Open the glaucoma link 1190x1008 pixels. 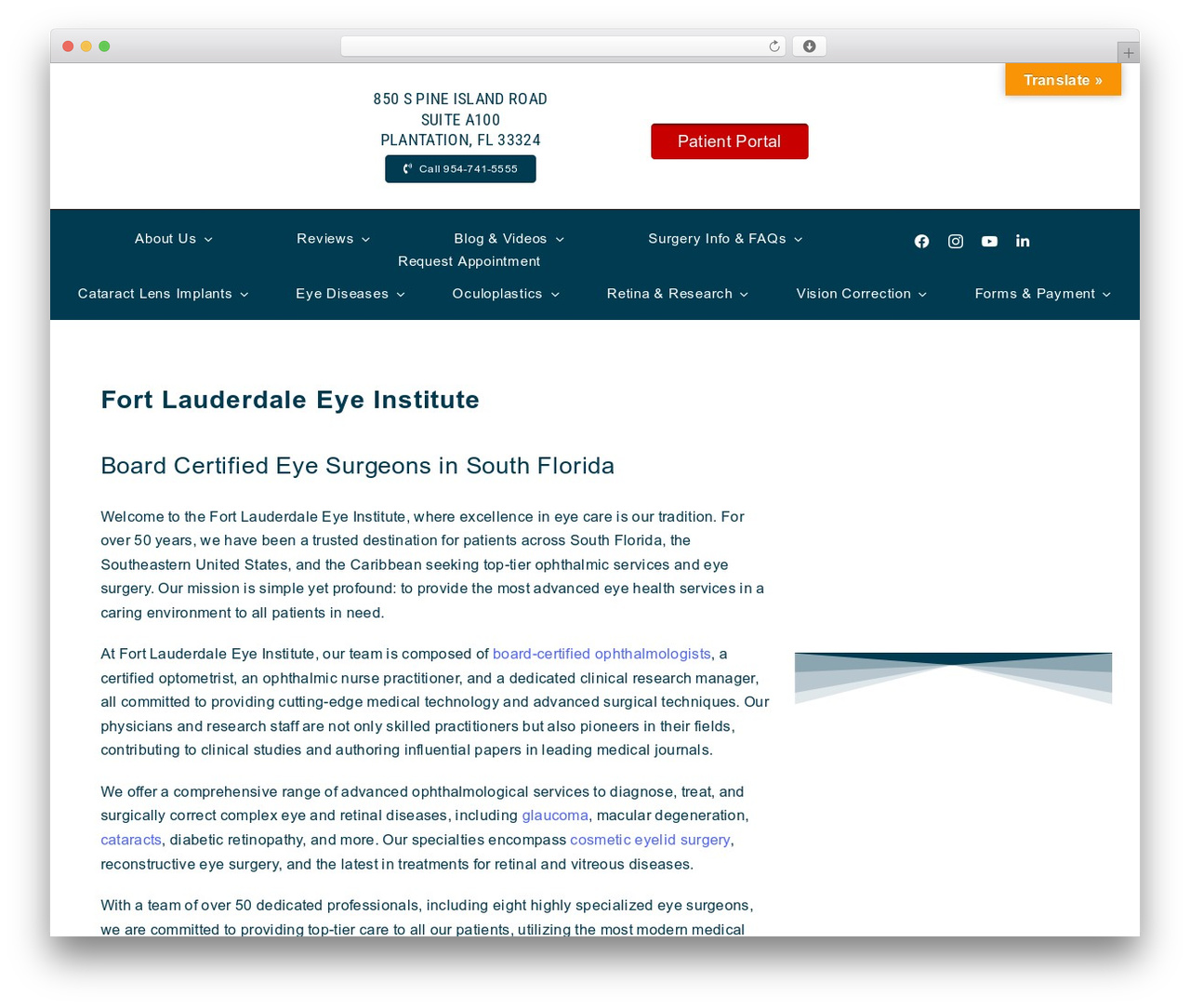[x=555, y=816]
